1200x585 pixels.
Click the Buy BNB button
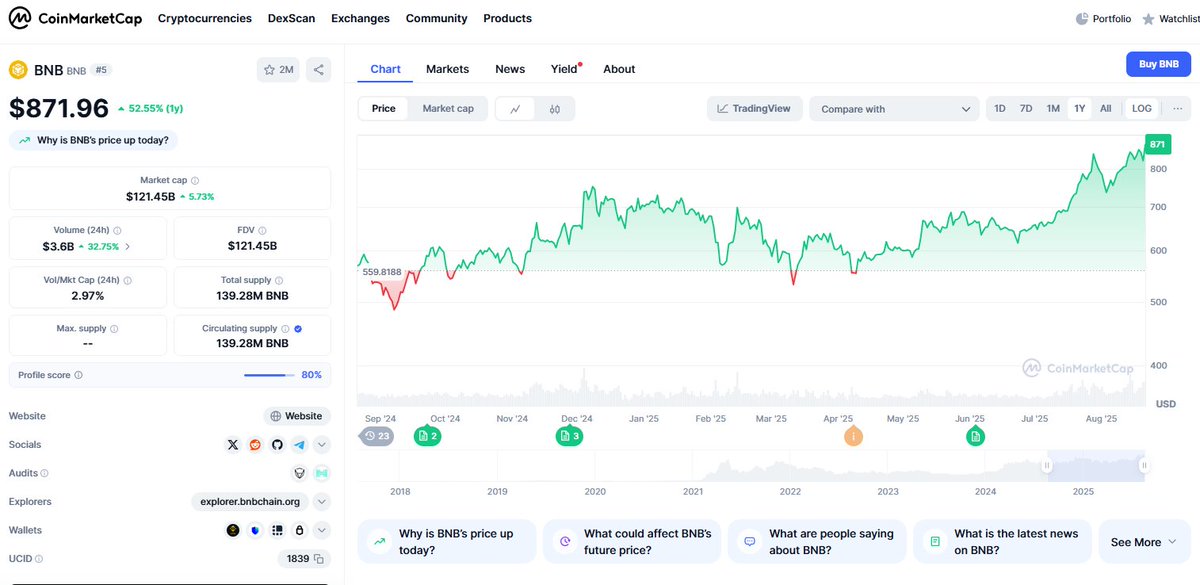1158,64
